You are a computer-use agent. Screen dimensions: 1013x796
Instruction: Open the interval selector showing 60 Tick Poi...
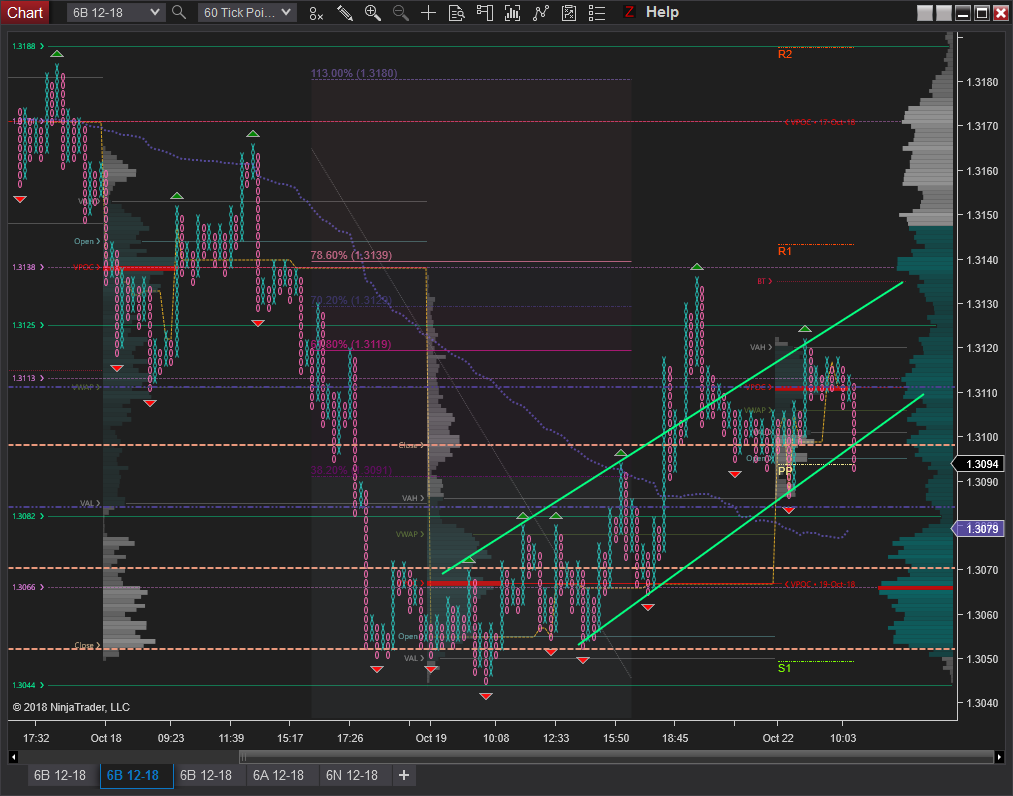[x=247, y=12]
